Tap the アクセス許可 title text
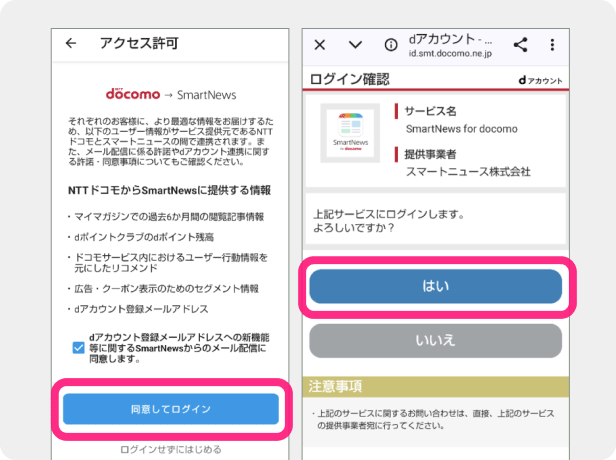 pos(139,43)
